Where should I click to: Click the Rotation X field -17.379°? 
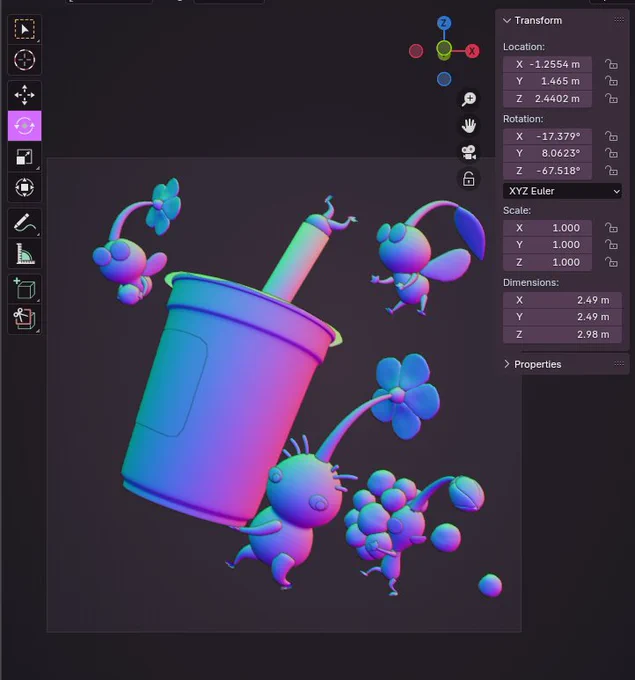pos(547,137)
